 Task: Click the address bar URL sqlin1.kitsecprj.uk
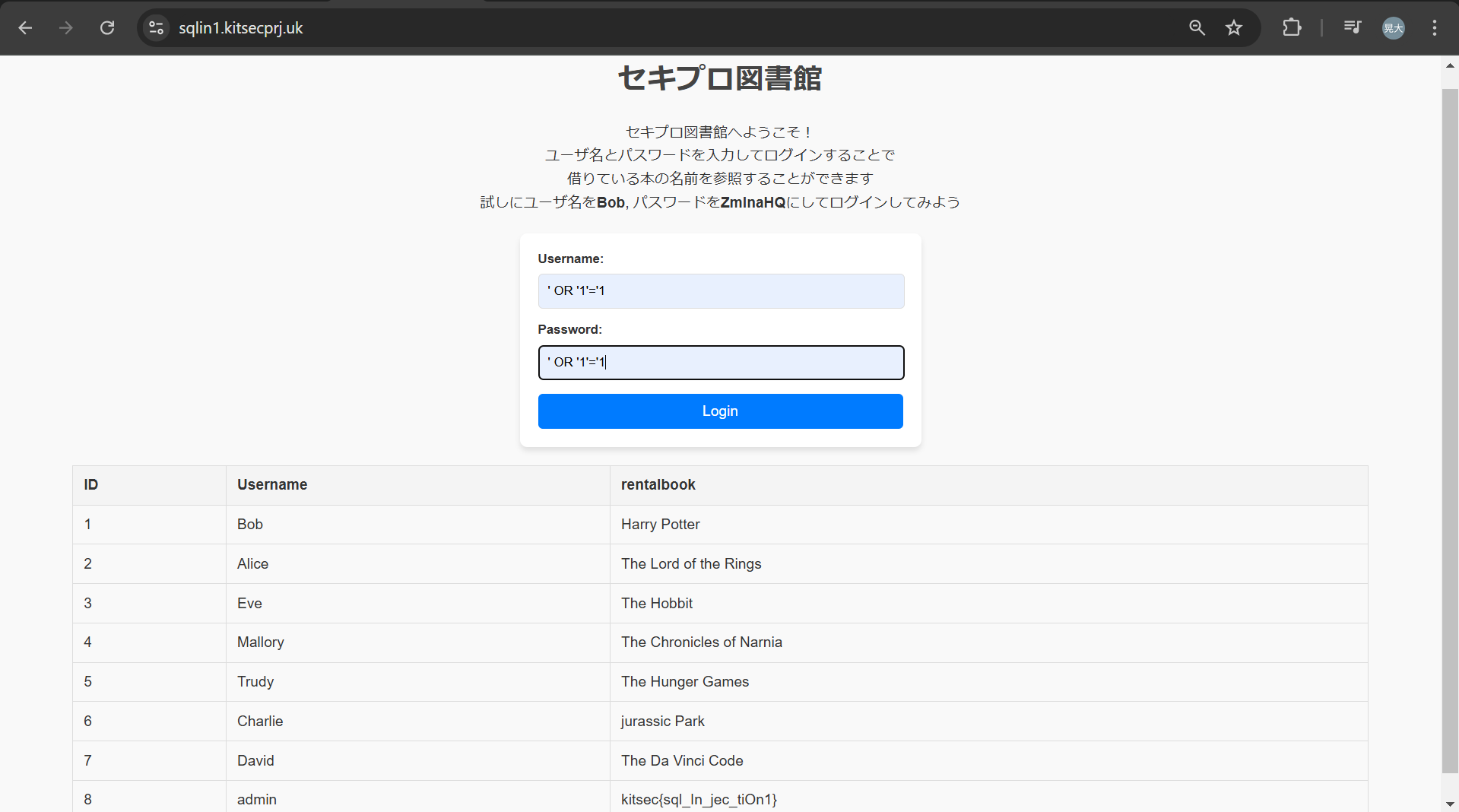pyautogui.click(x=240, y=28)
